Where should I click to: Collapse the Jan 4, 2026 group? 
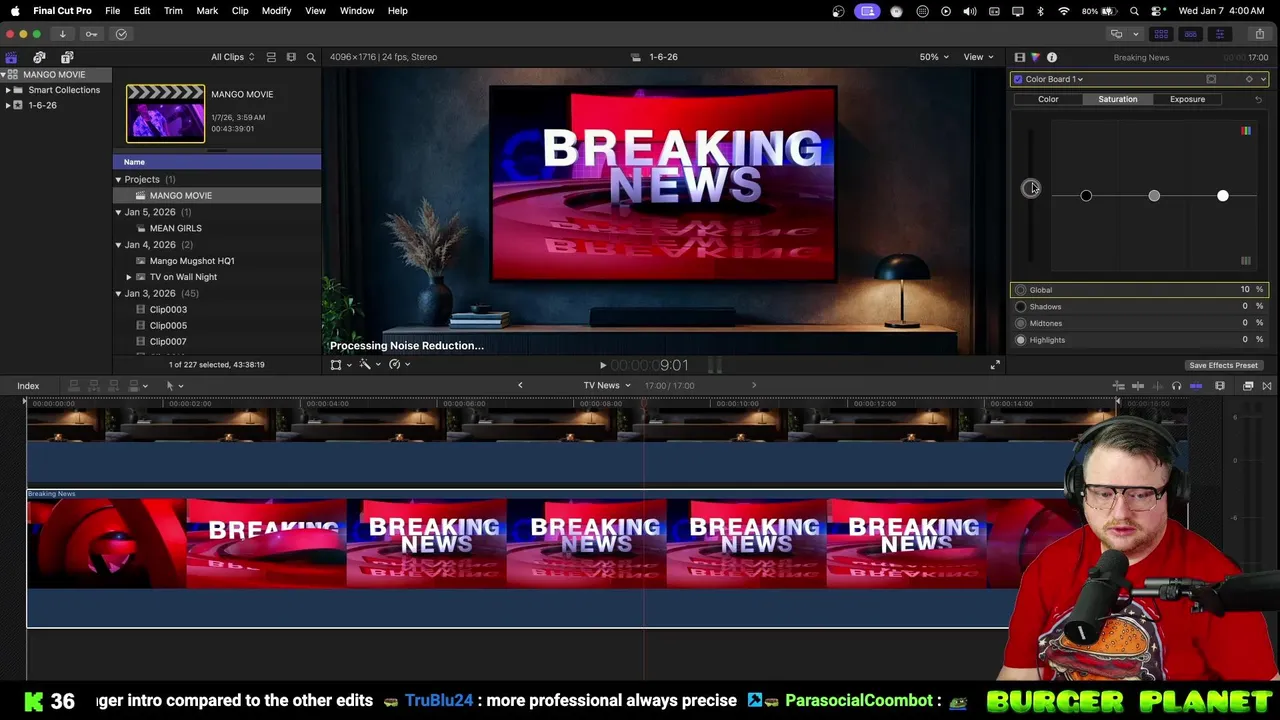[x=118, y=245]
